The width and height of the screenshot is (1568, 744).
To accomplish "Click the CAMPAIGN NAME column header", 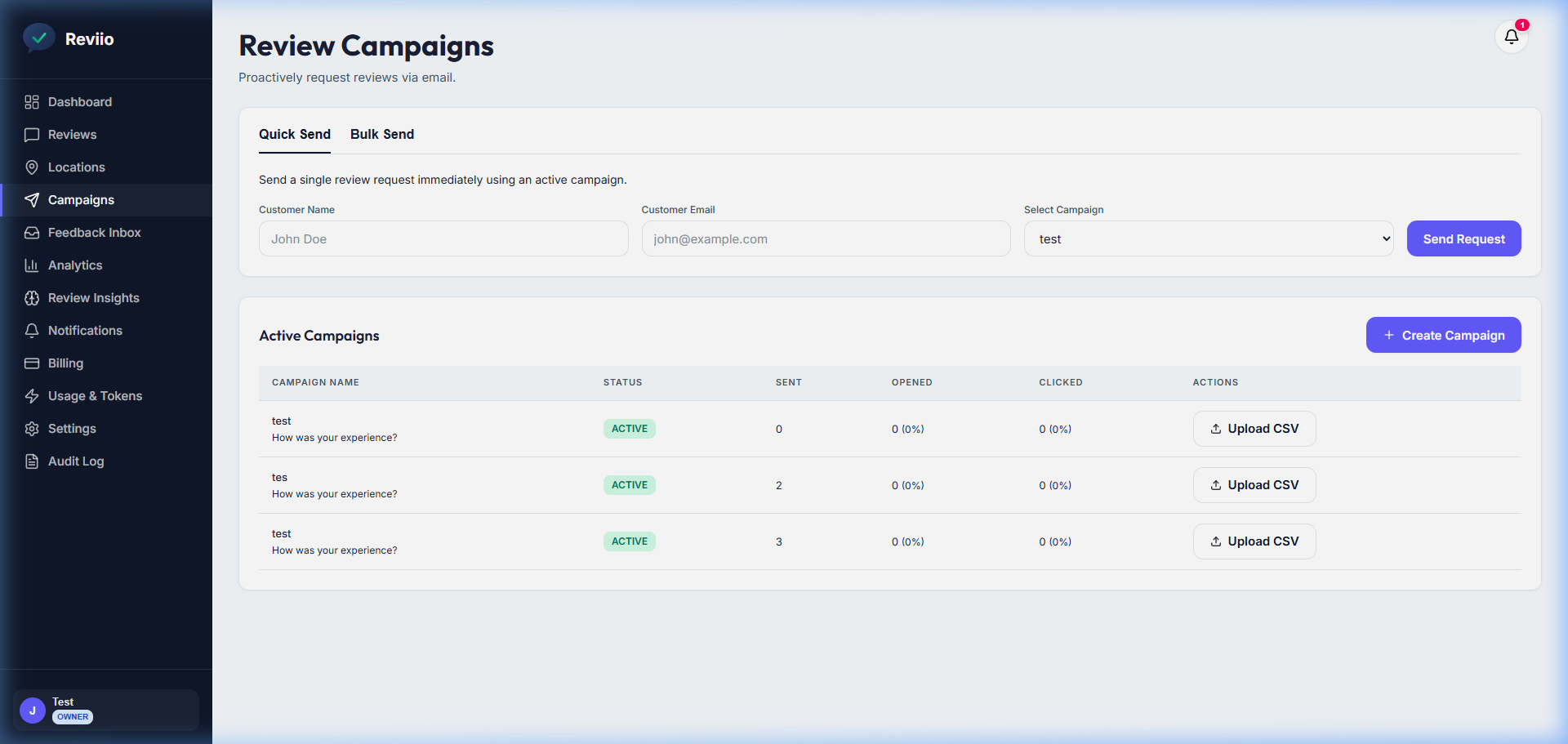I will click(315, 382).
